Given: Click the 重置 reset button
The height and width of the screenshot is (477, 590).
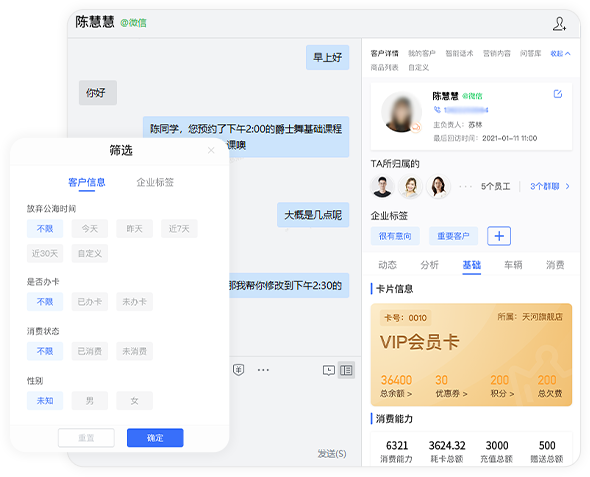Looking at the screenshot, I should (x=86, y=438).
